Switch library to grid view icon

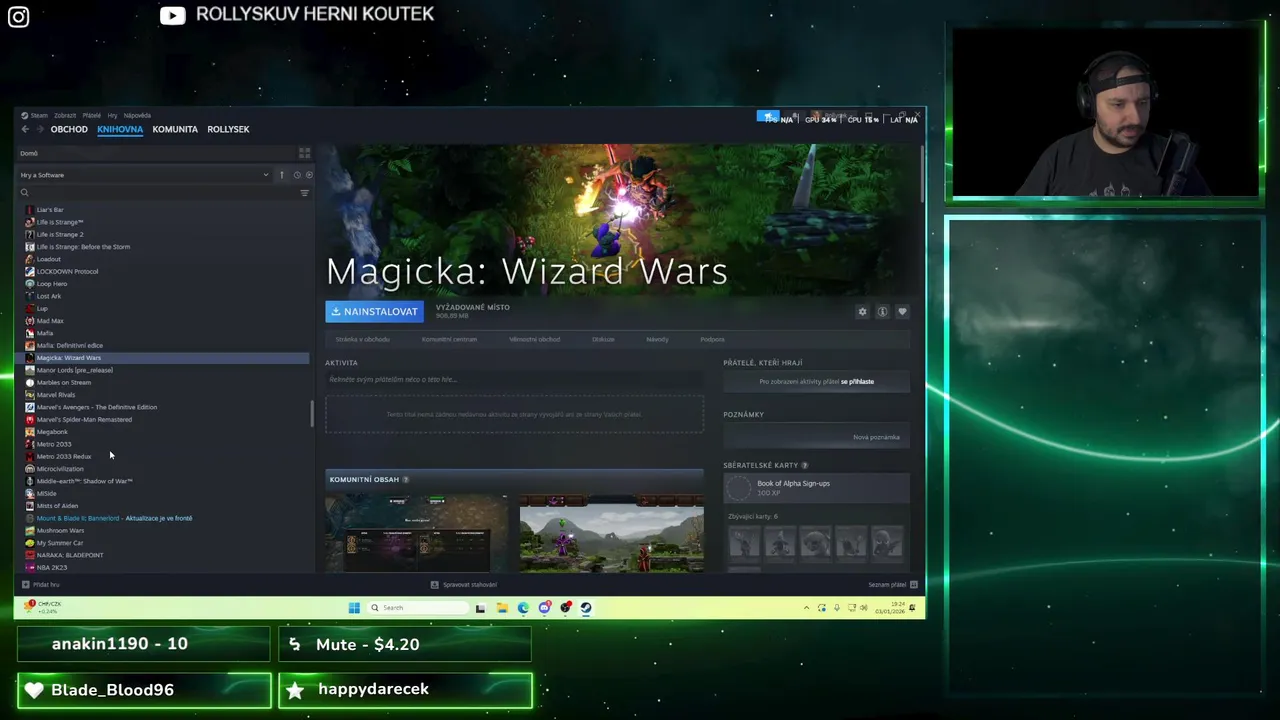[304, 153]
